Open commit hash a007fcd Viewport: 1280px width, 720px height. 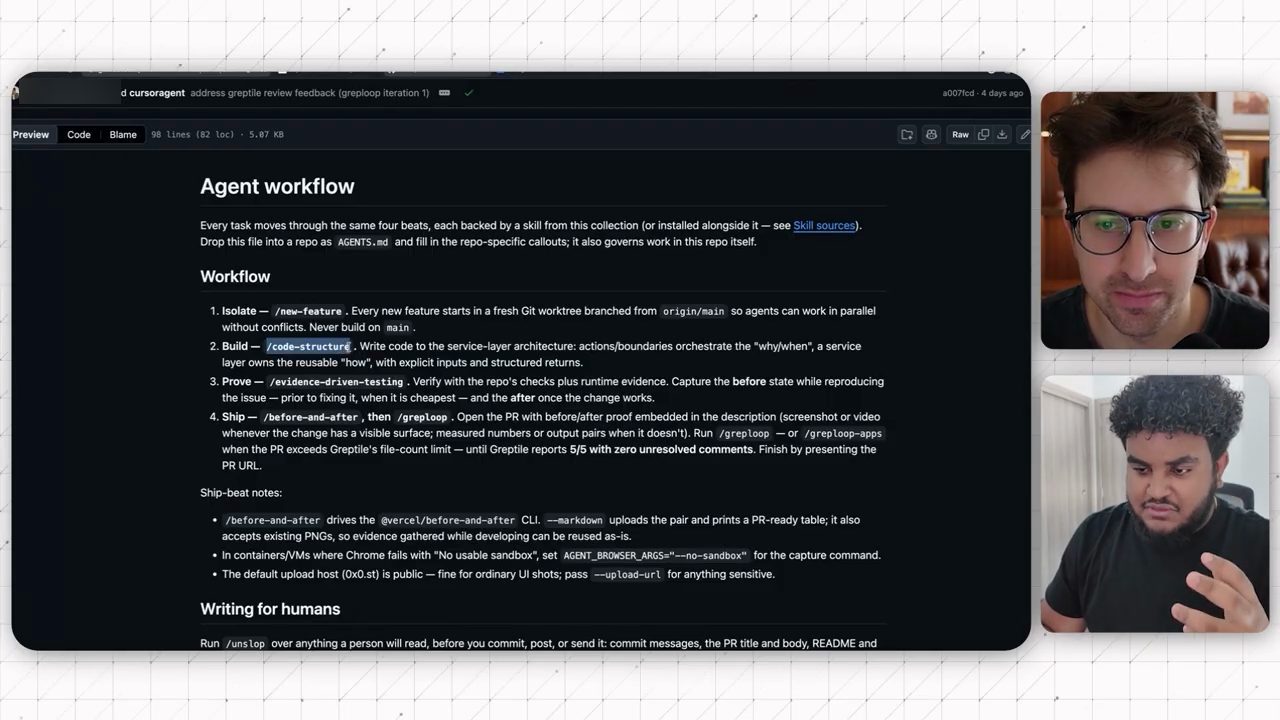[958, 93]
